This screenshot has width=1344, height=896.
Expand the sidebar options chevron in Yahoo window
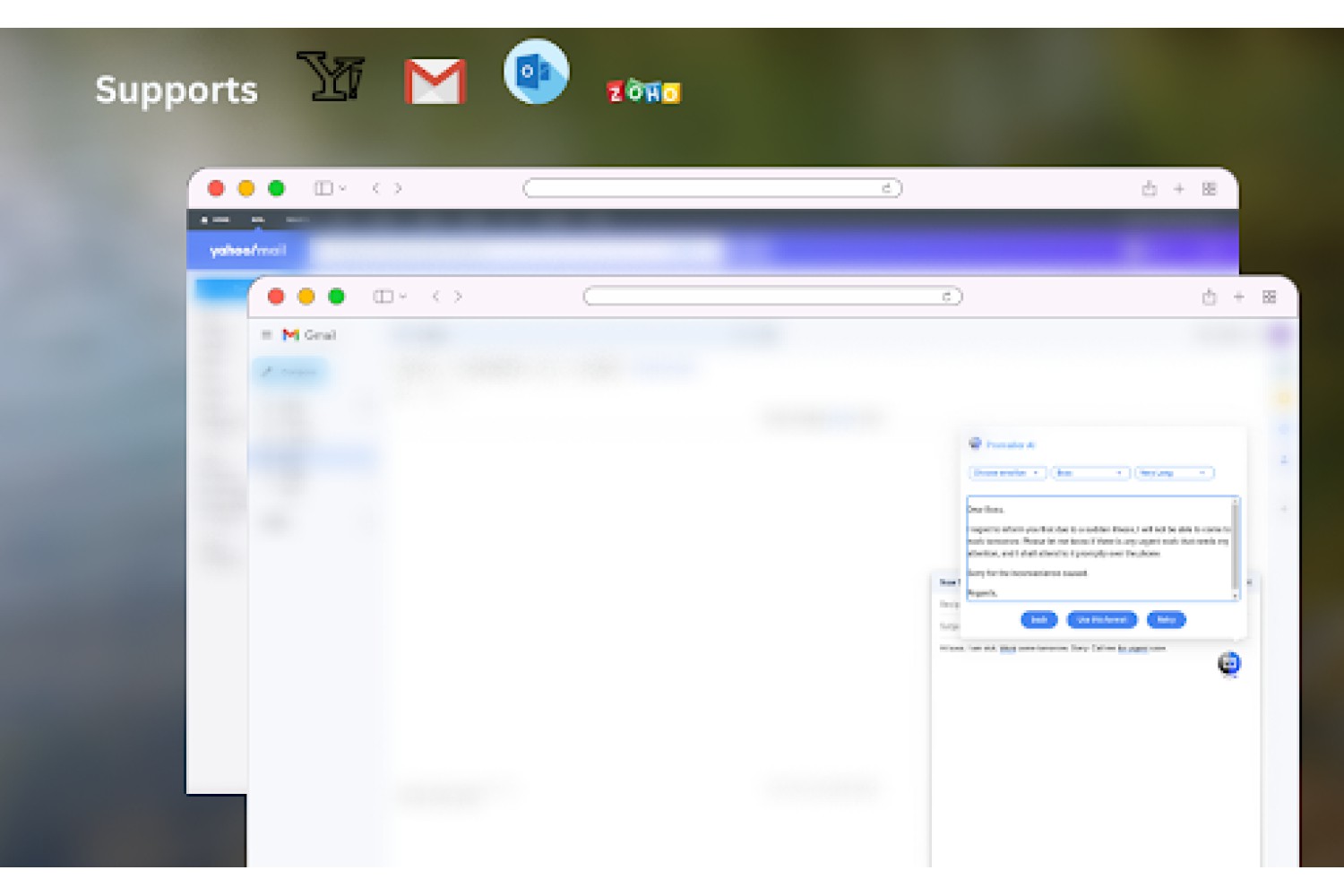[x=342, y=188]
